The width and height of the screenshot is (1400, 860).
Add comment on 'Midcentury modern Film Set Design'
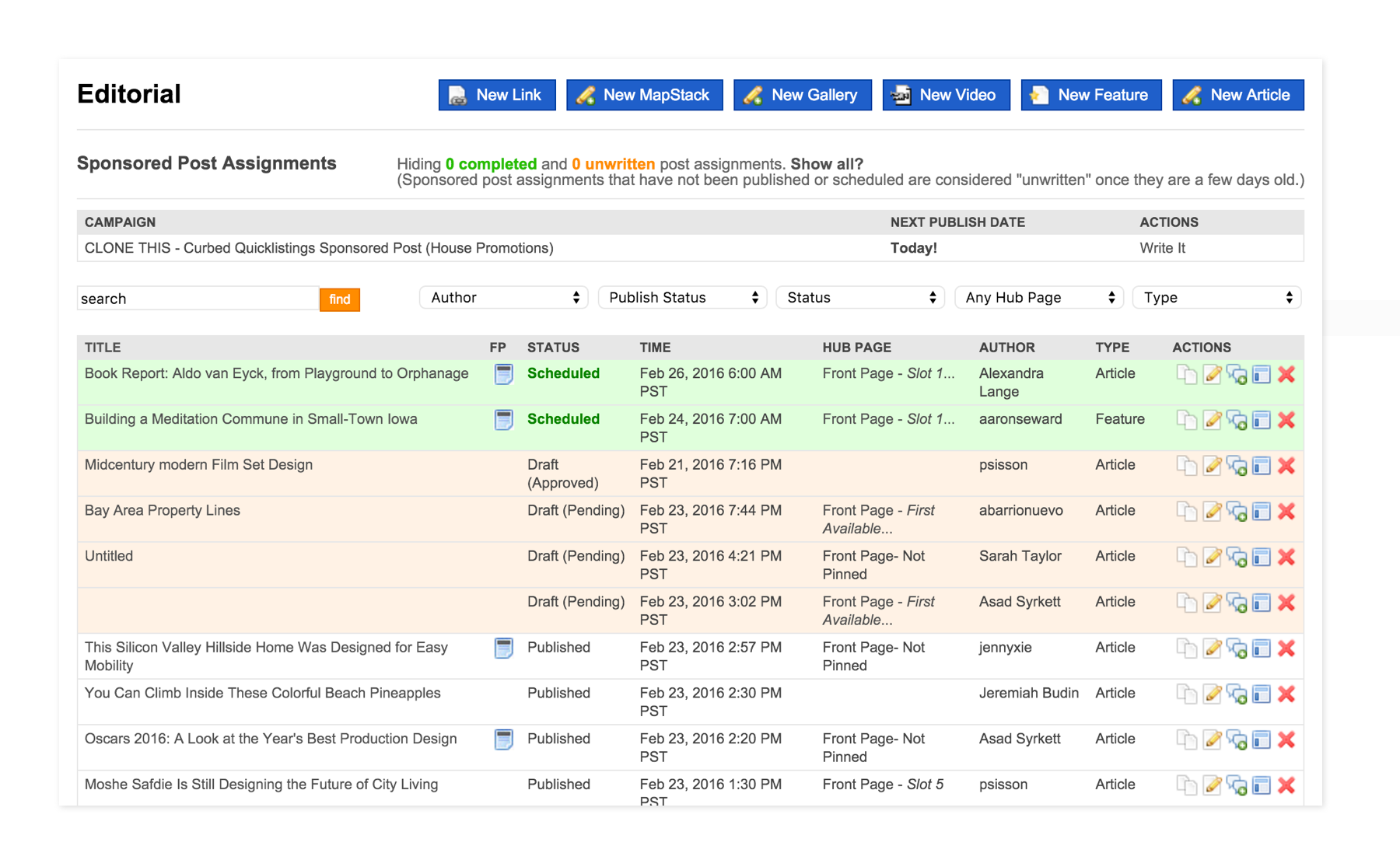[1237, 466]
